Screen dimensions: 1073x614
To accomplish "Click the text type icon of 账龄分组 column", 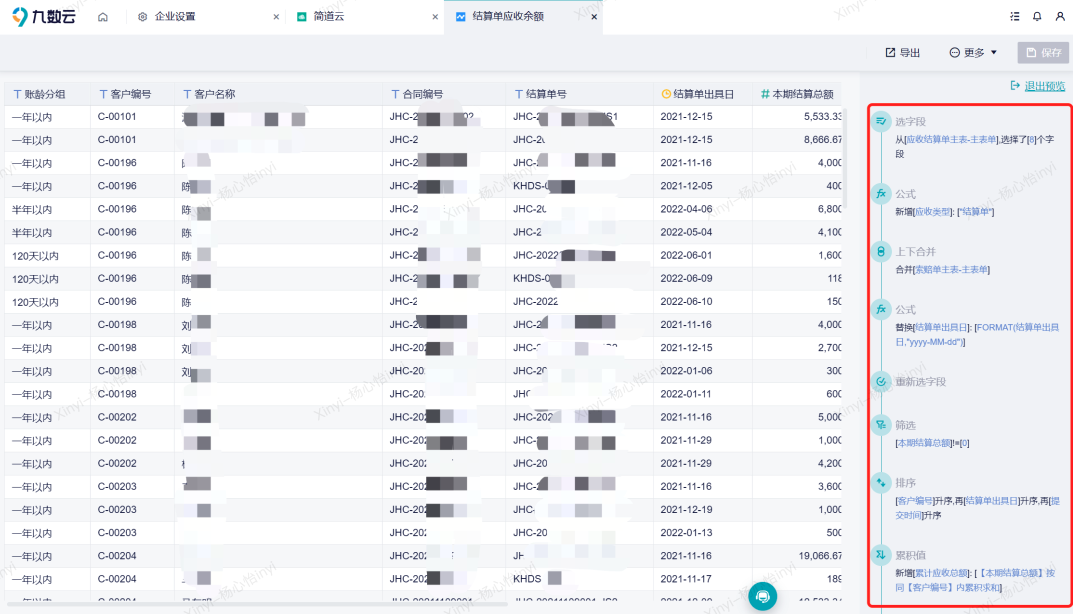I will (17, 94).
